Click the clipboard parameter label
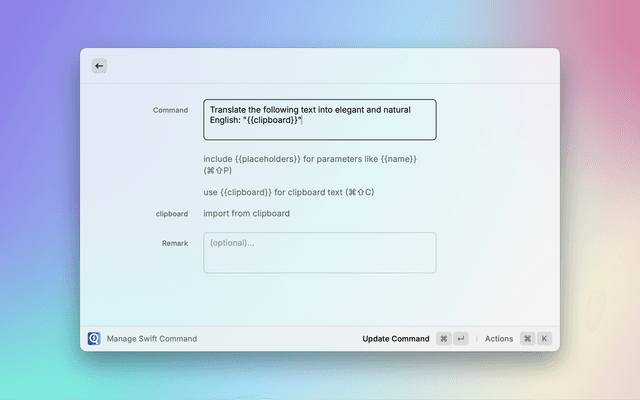This screenshot has width=640, height=400. (171, 214)
